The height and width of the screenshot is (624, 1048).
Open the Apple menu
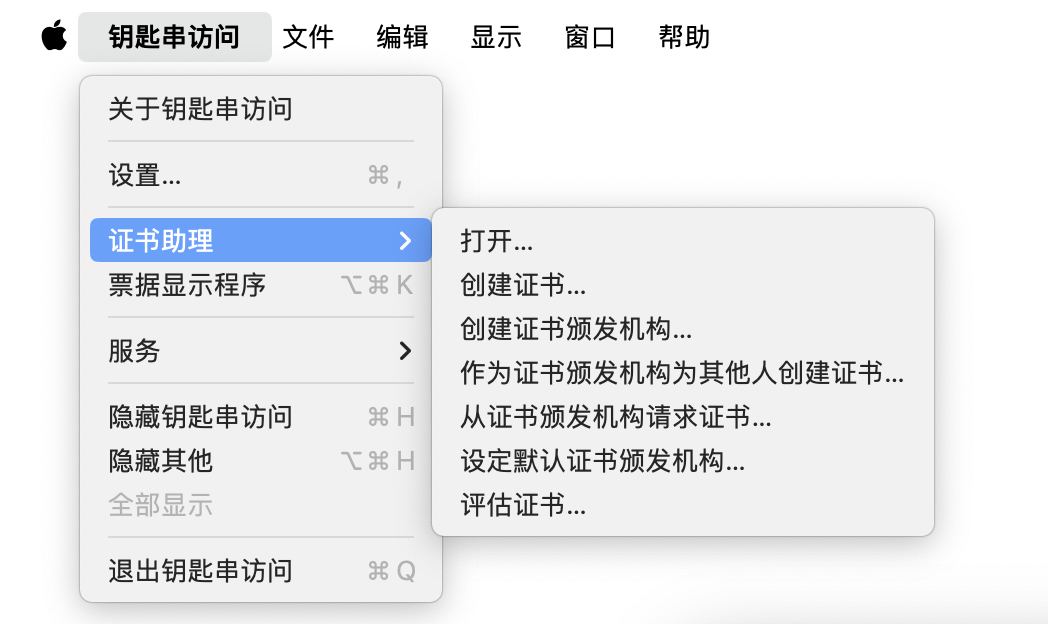coord(52,36)
